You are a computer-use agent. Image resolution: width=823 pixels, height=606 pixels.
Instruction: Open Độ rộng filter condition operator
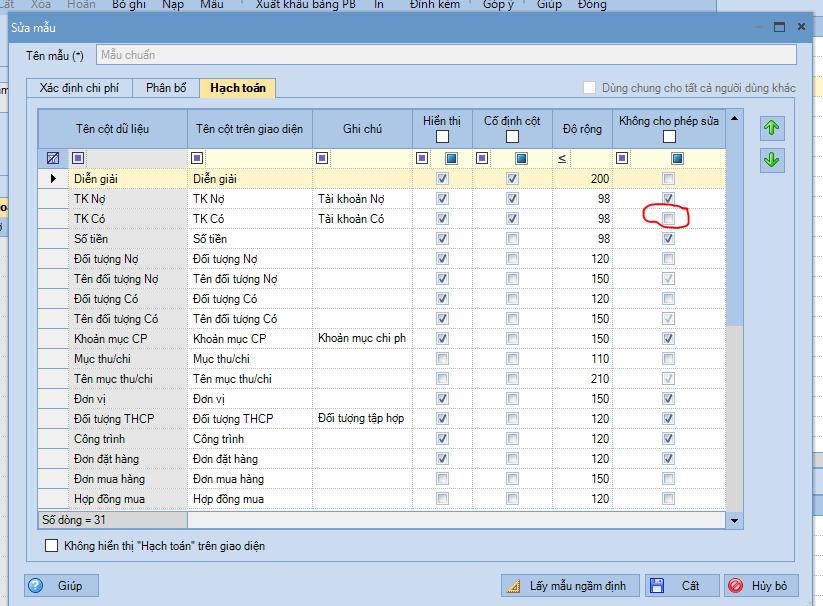(x=562, y=158)
